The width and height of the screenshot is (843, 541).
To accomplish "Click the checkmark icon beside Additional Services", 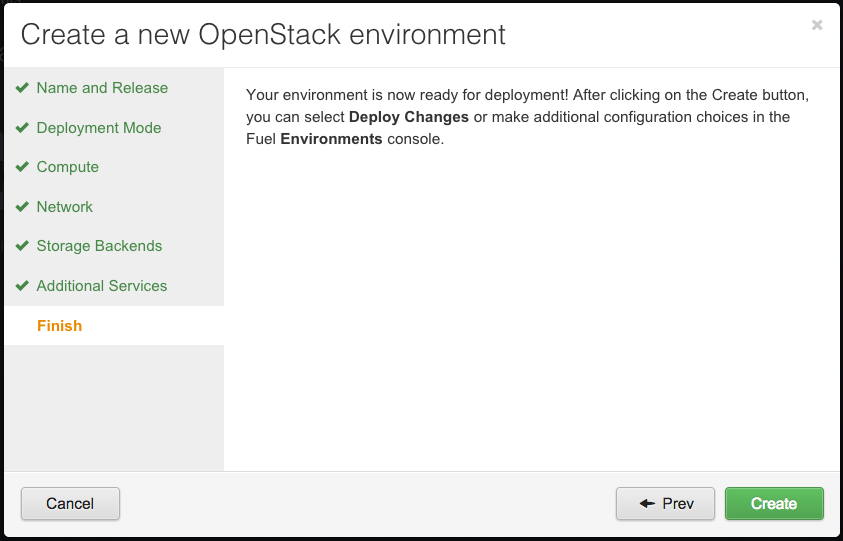I will coord(22,286).
